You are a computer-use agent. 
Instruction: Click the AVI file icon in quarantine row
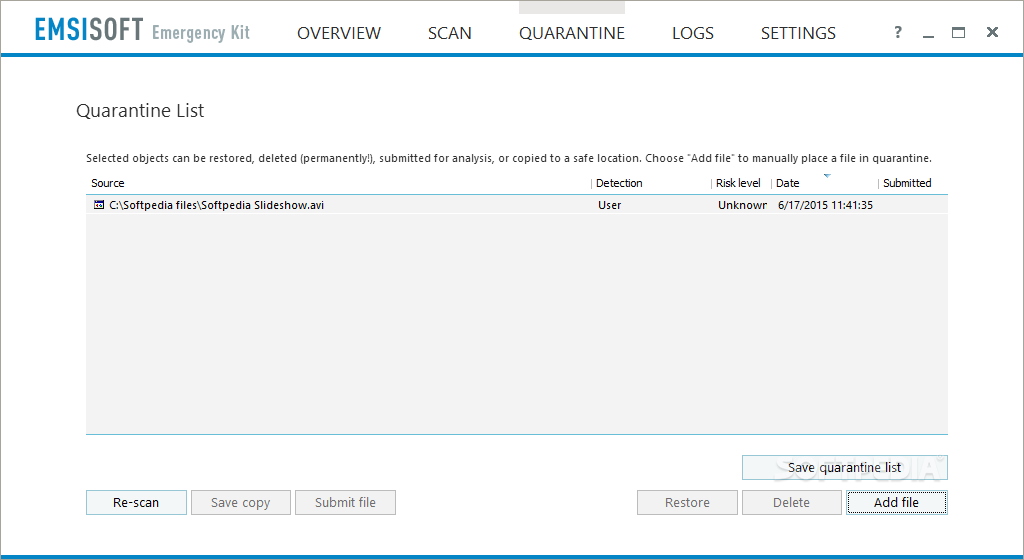(x=99, y=205)
